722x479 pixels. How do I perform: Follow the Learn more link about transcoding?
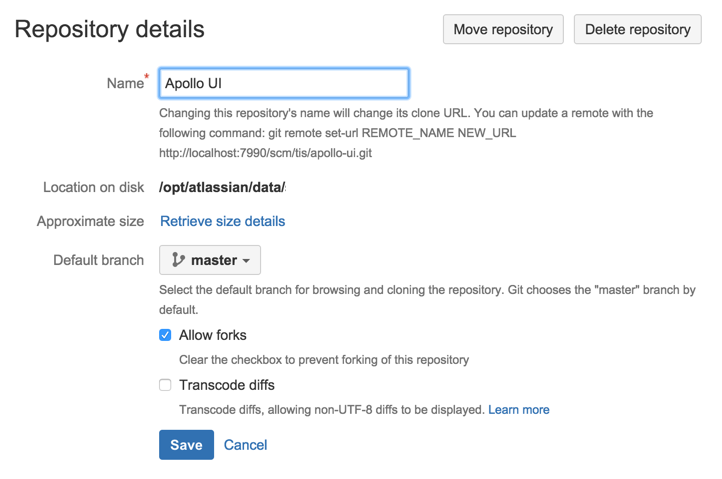point(518,409)
